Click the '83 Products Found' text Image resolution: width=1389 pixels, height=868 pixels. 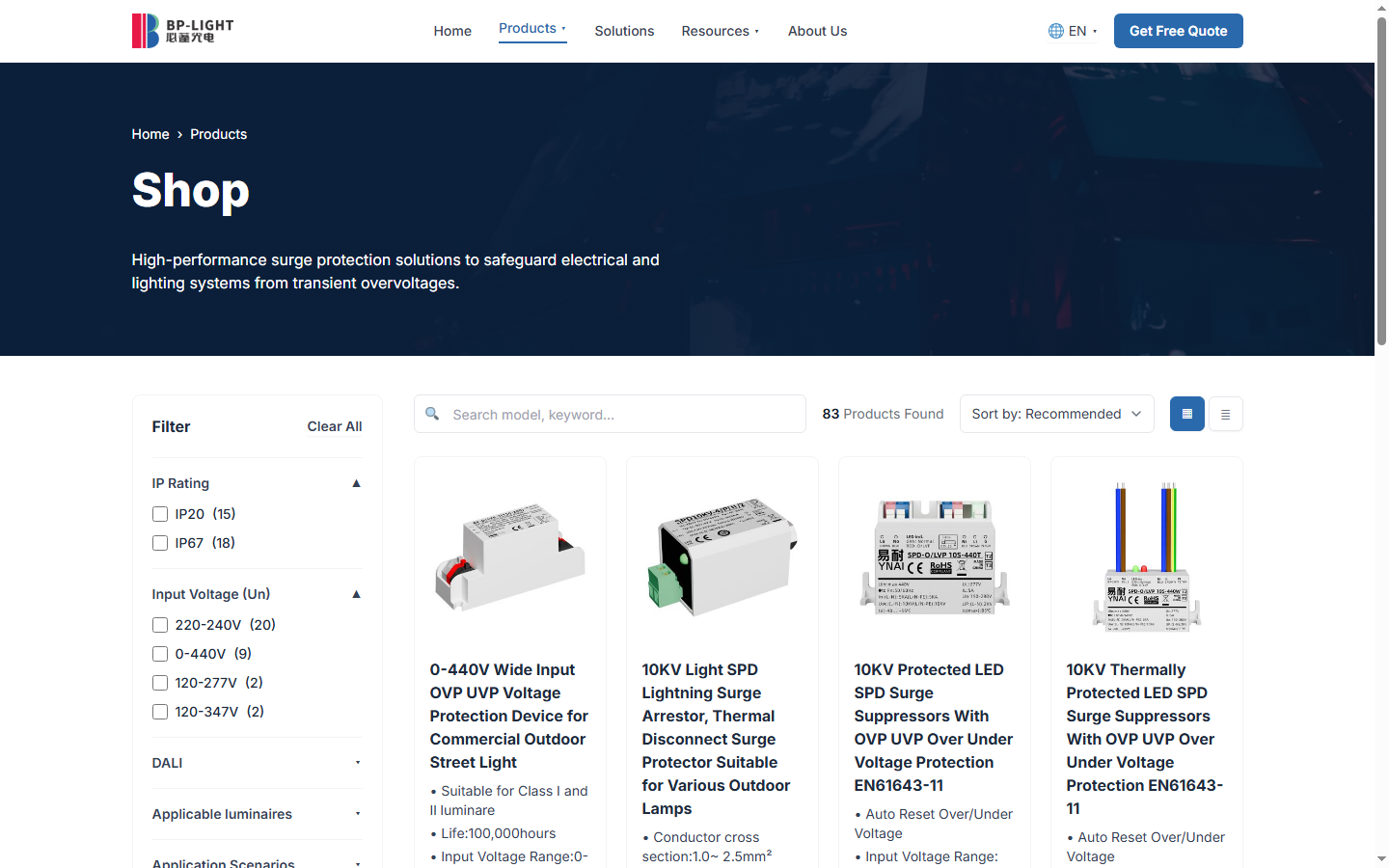[883, 414]
